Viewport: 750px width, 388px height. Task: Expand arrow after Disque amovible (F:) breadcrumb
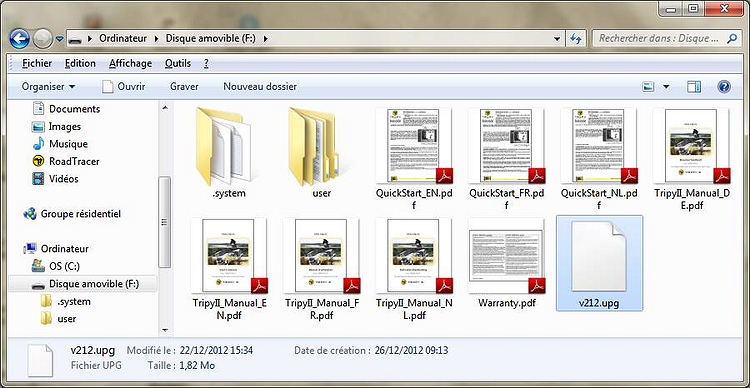pos(266,38)
